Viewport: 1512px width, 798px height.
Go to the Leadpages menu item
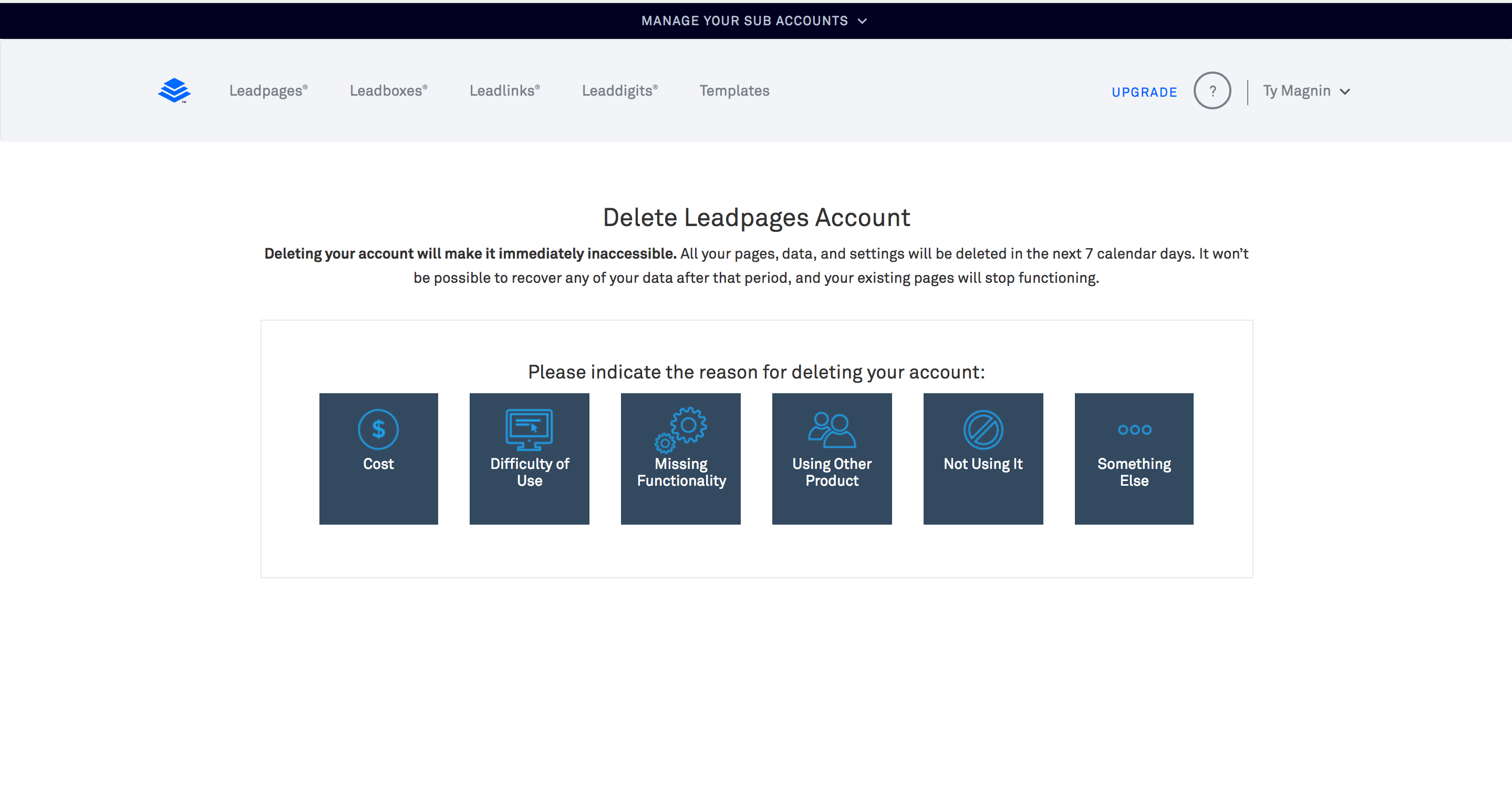coord(268,91)
